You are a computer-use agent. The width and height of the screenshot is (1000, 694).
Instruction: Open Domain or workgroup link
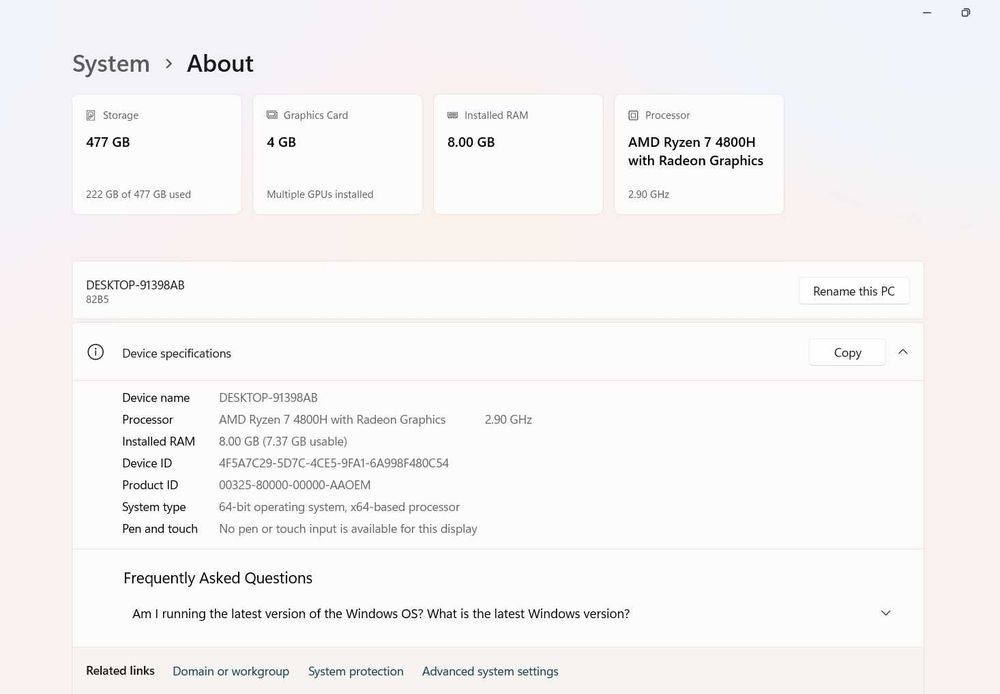pos(231,671)
